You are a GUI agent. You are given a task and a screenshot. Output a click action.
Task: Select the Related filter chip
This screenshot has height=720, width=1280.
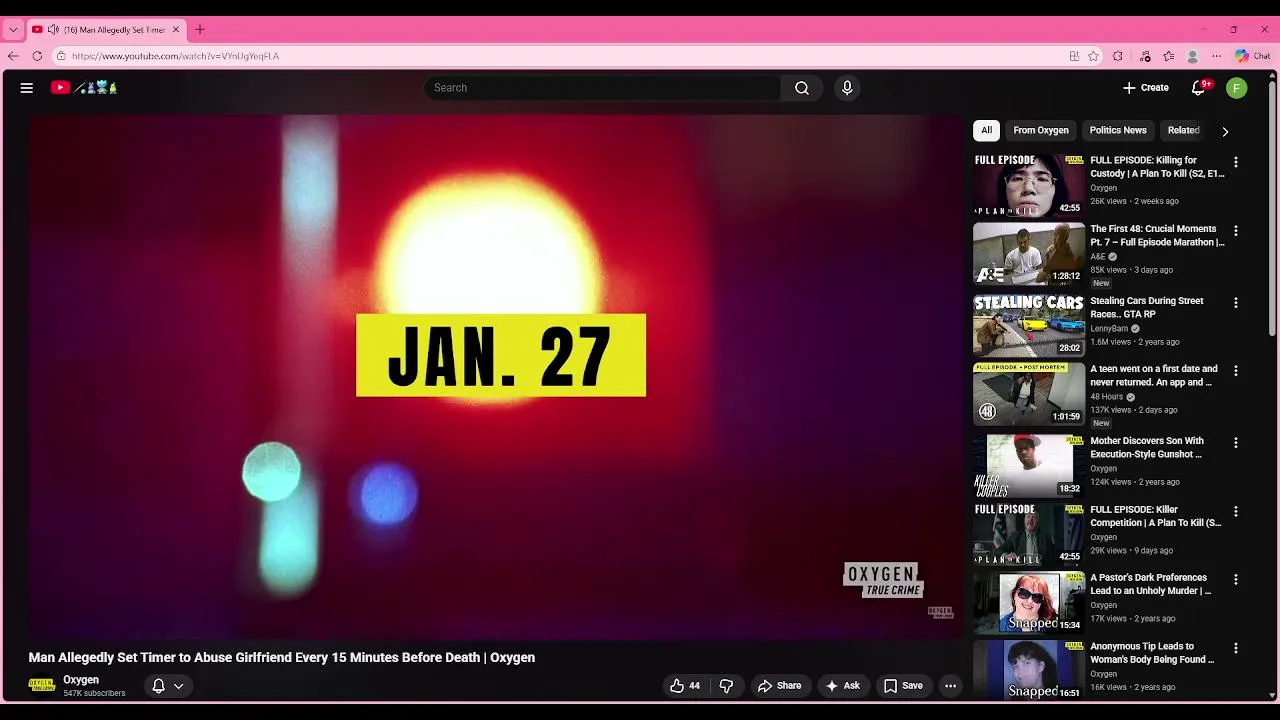[1183, 130]
